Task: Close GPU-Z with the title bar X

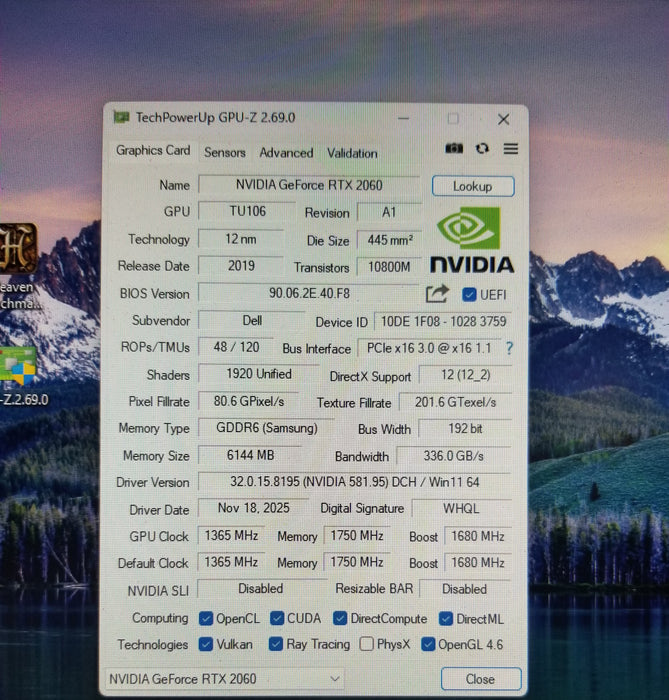Action: pos(503,119)
